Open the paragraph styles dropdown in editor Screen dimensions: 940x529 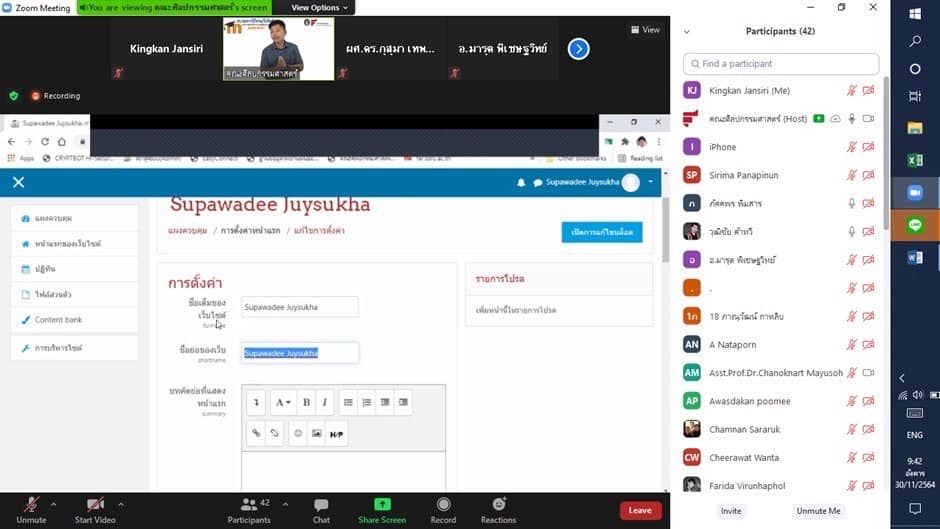coord(283,402)
